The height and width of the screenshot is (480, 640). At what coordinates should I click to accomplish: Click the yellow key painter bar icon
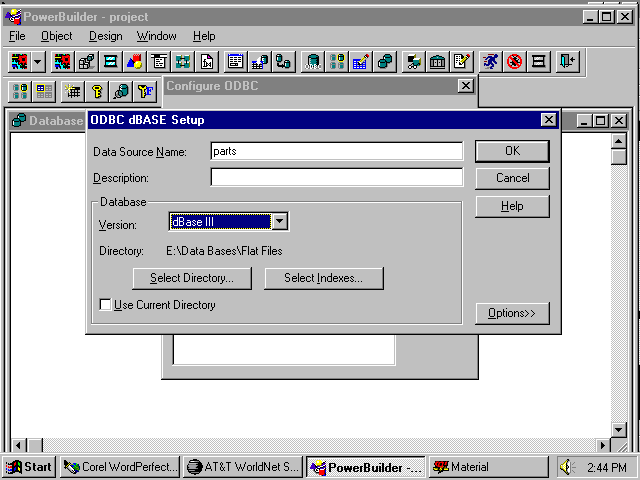pyautogui.click(x=97, y=91)
